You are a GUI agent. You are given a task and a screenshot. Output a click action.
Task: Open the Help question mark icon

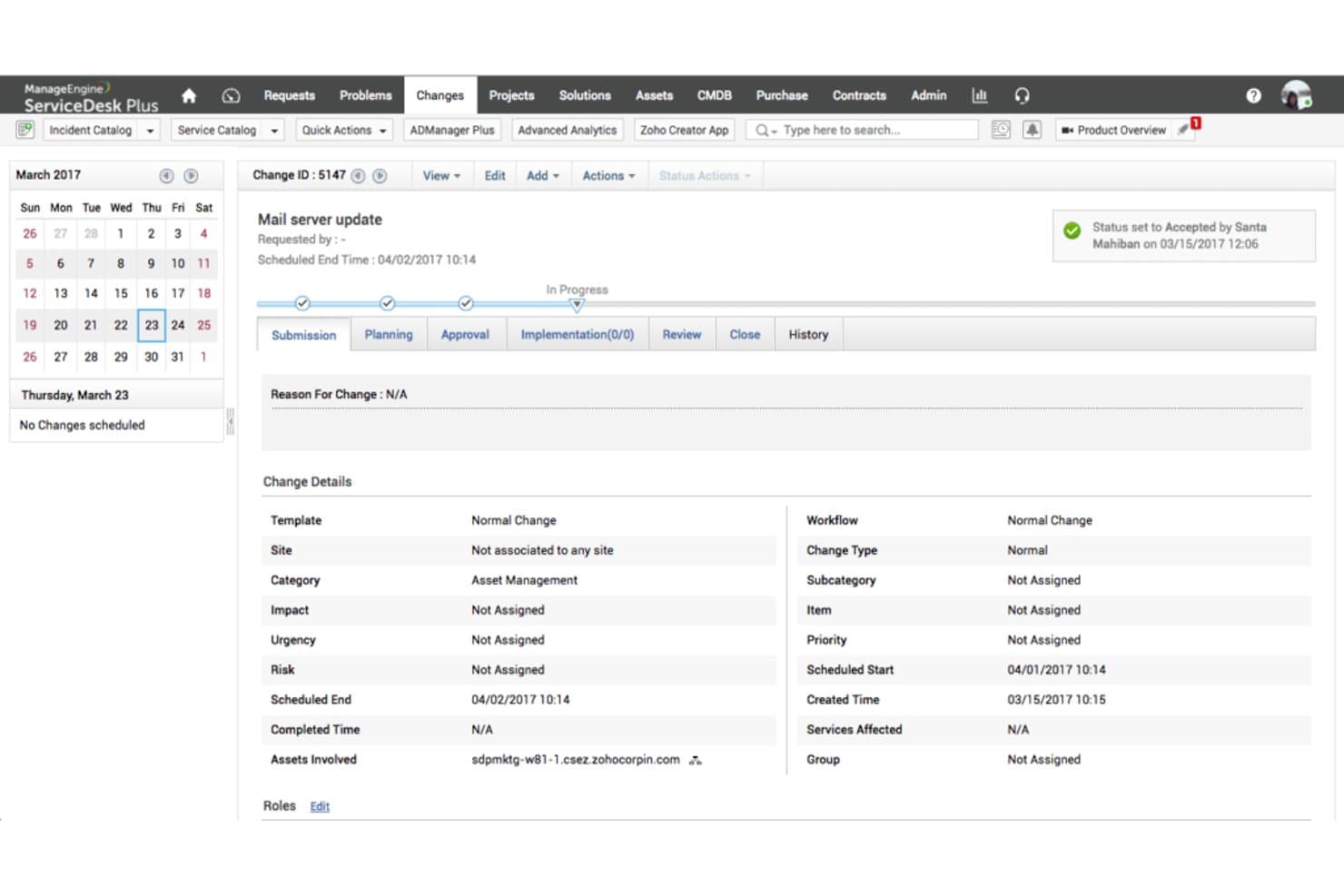[1253, 95]
